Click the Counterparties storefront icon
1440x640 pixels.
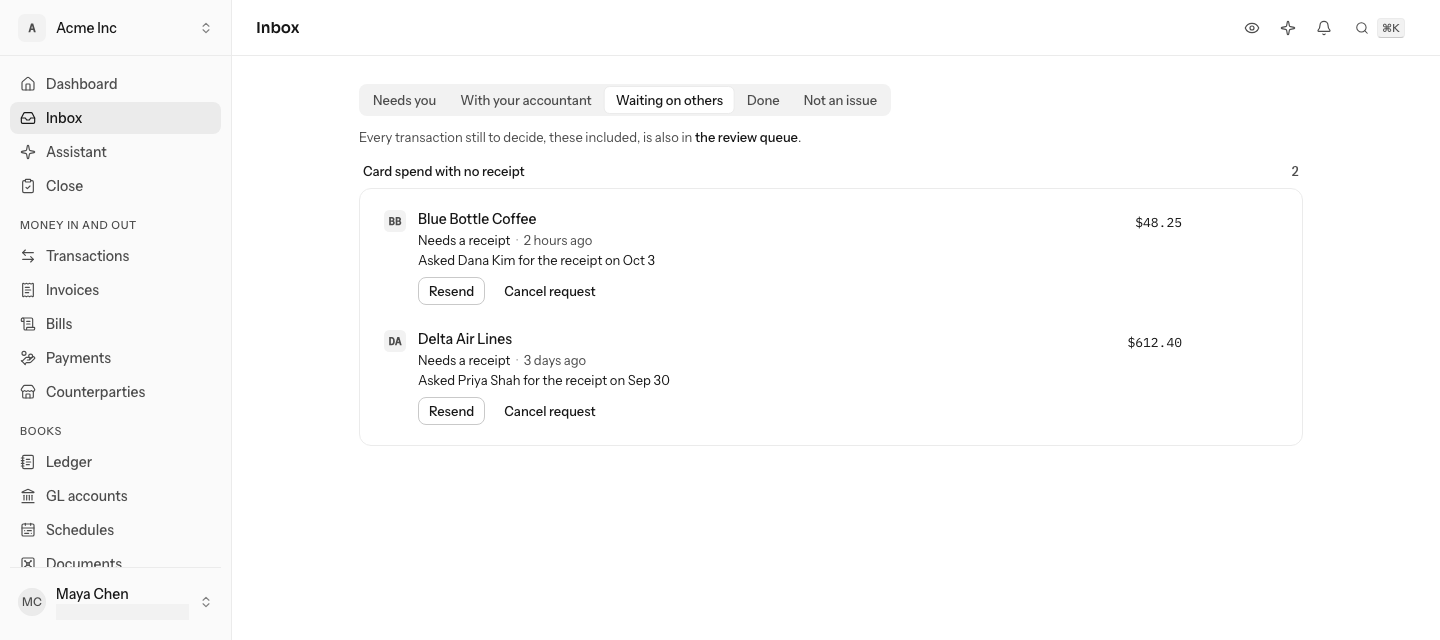28,392
